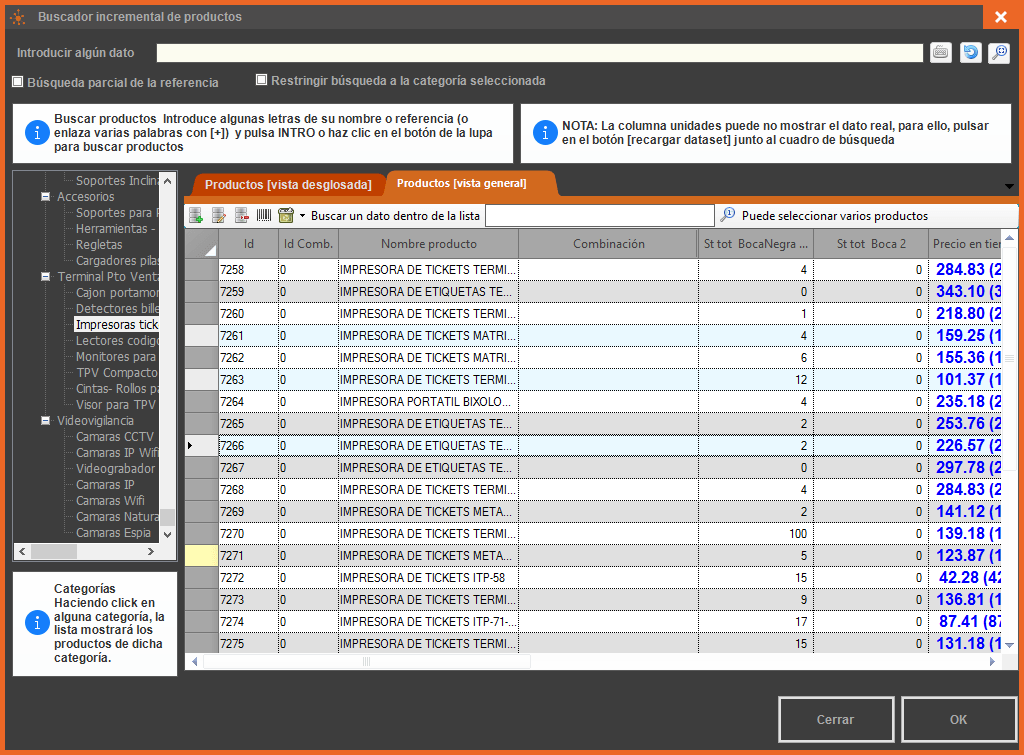Open the on-screen keyboard icon
1024x755 pixels.
(x=940, y=53)
